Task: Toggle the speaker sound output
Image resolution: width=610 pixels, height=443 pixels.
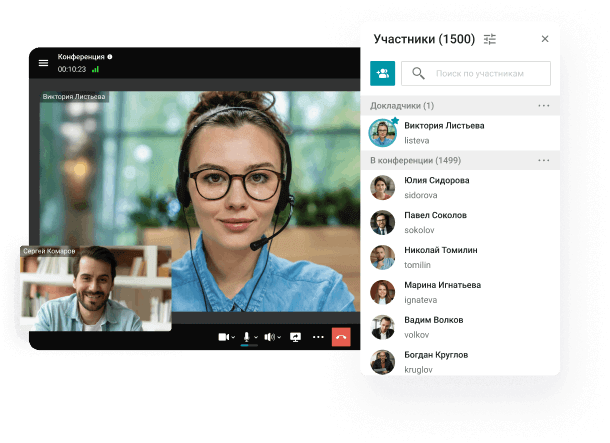Action: (x=268, y=337)
